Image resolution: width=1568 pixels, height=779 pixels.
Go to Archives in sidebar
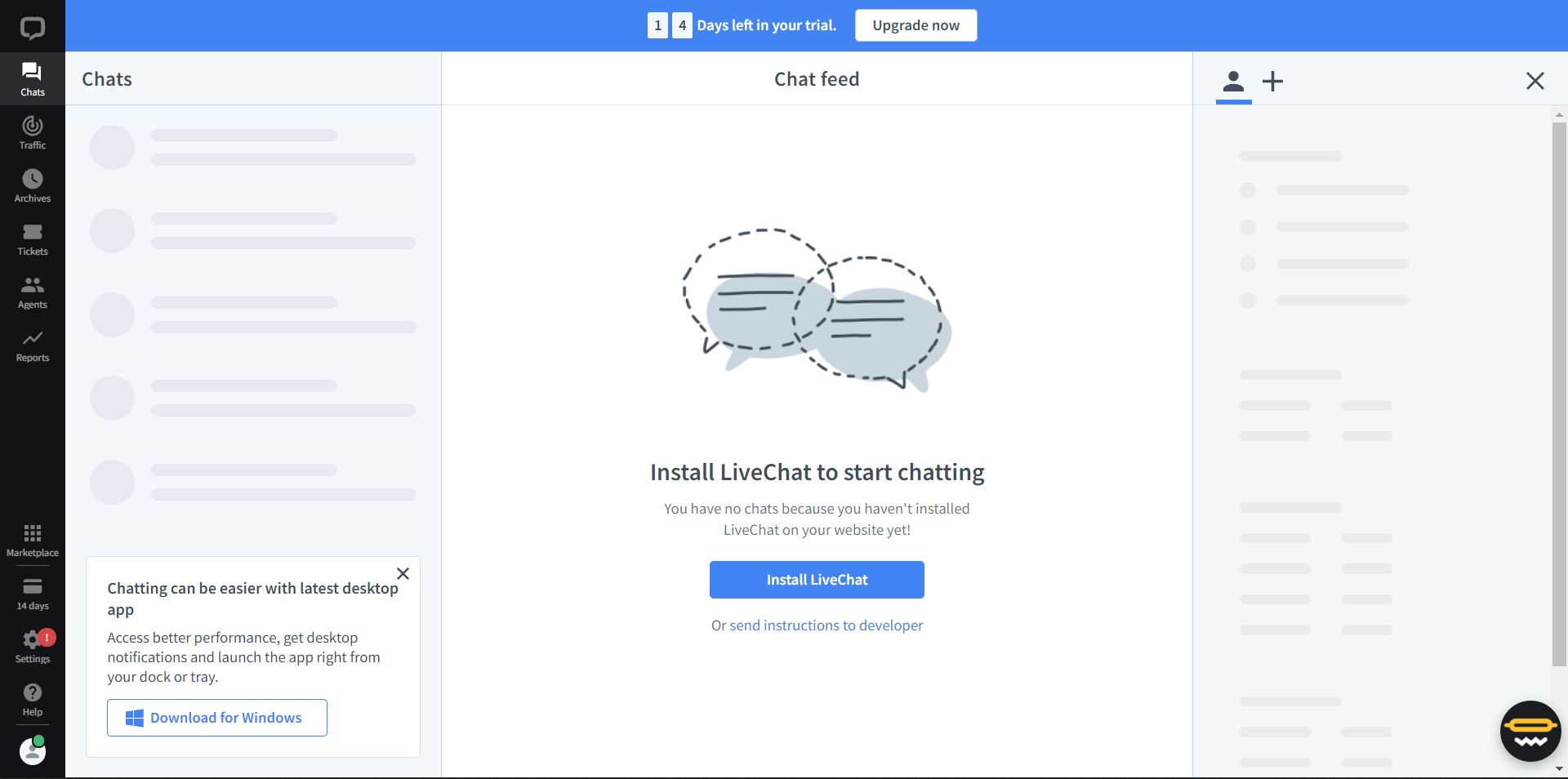(x=33, y=185)
